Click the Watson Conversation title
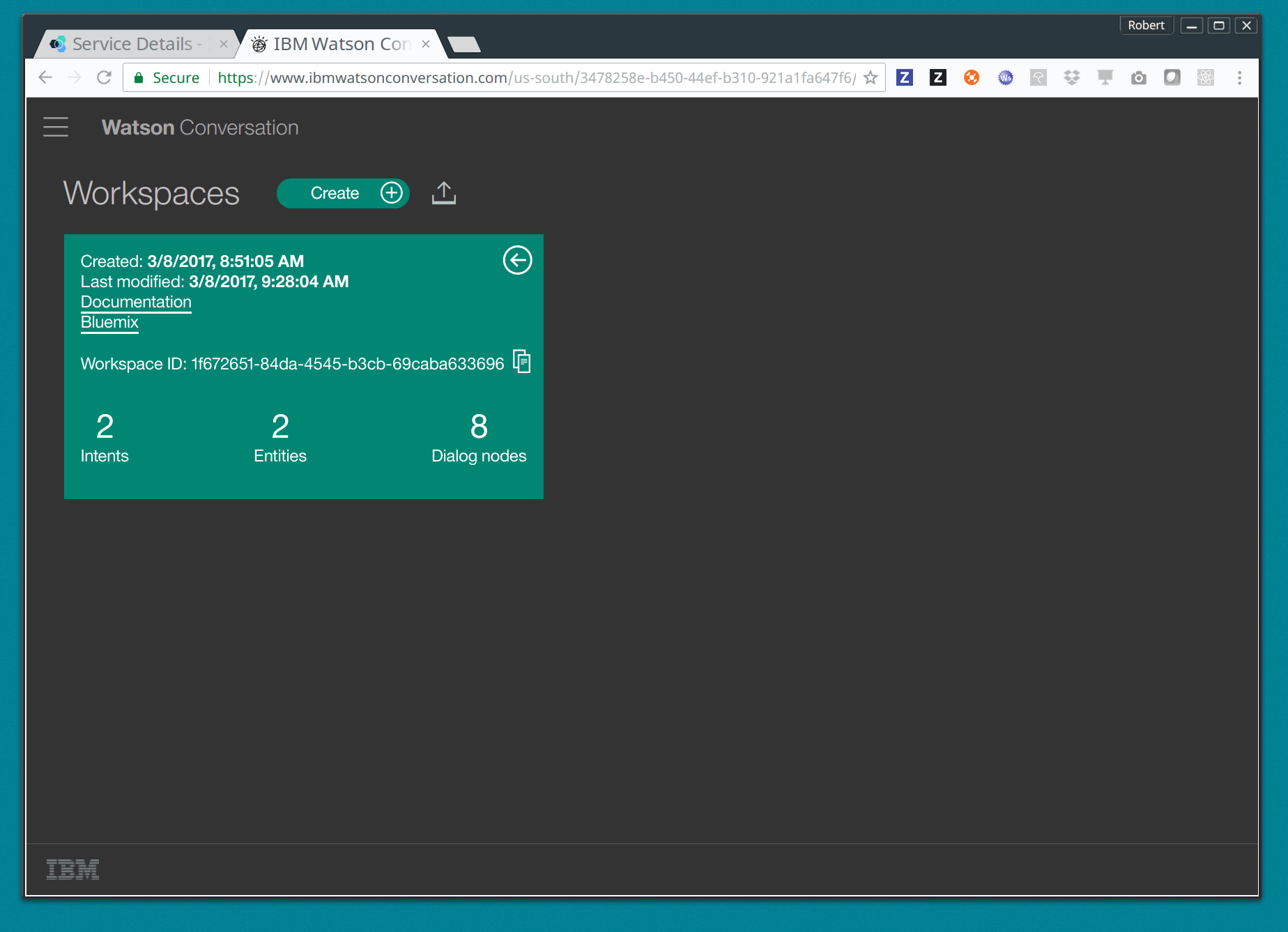Viewport: 1288px width, 932px height. click(200, 128)
